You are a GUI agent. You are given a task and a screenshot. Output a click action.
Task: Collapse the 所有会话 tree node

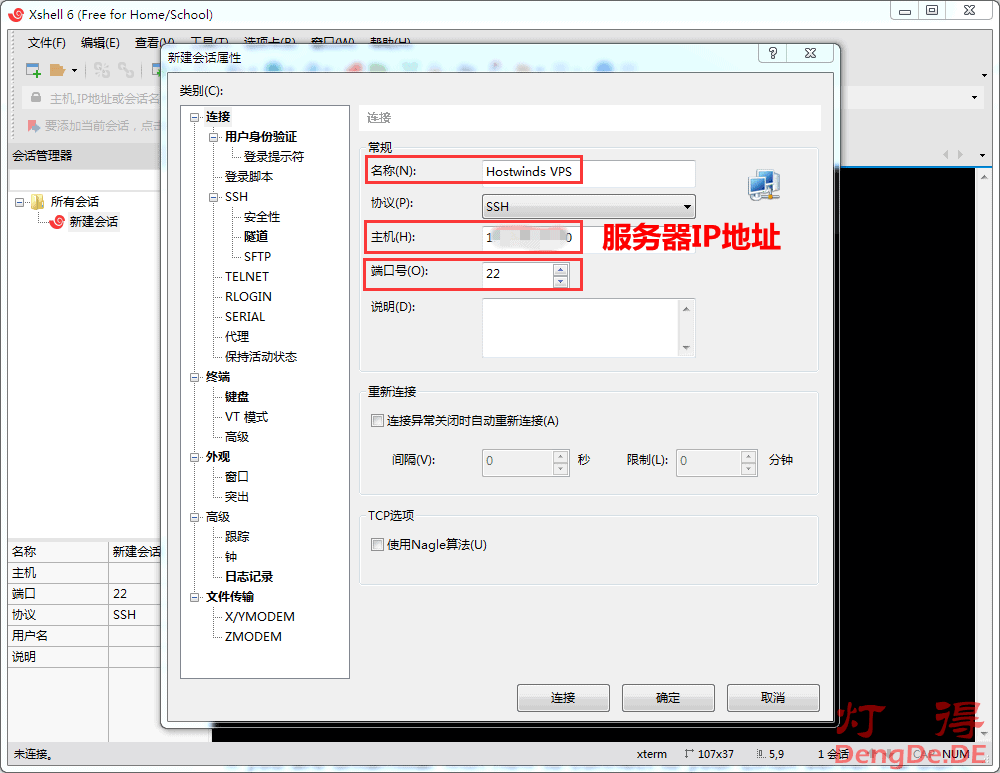click(x=20, y=202)
